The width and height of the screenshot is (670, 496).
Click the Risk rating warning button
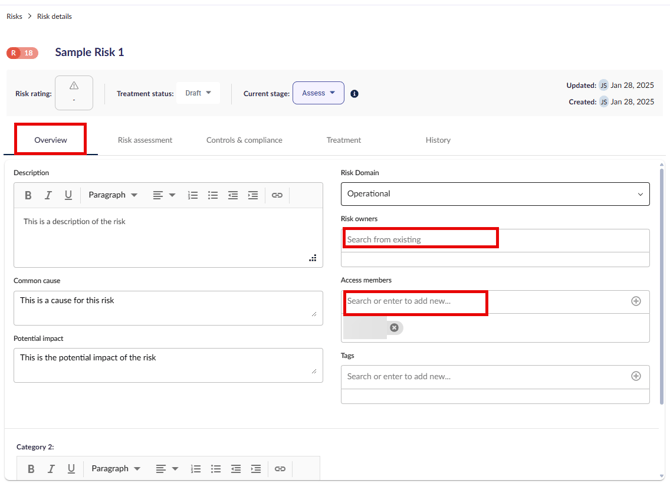coord(74,93)
